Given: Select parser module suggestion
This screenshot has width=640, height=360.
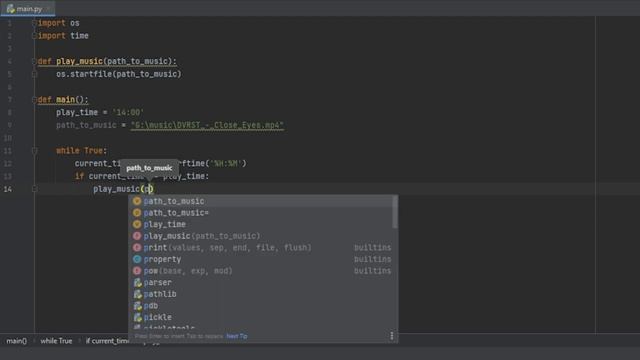Looking at the screenshot, I should (261, 282).
